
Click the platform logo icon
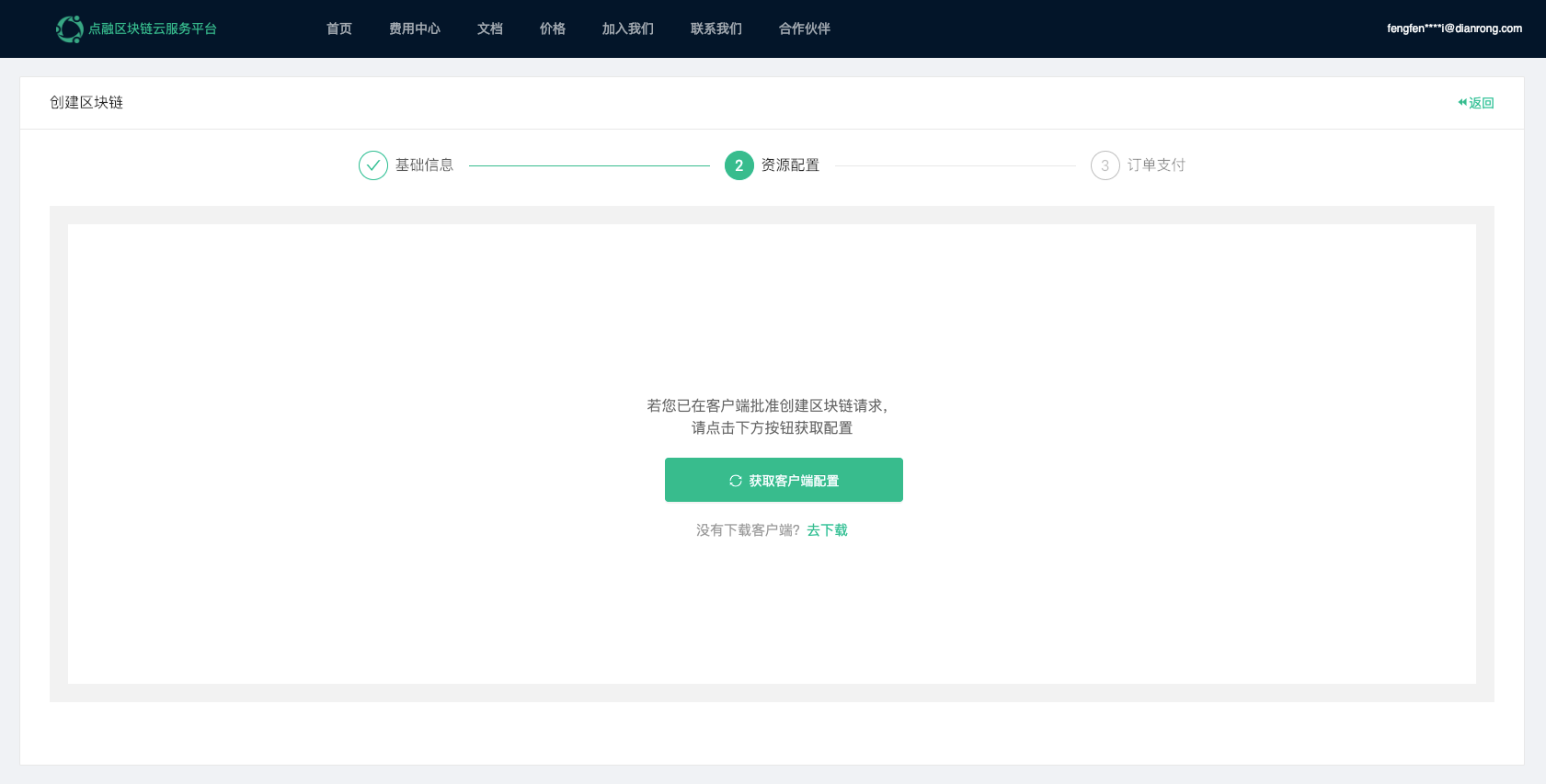[x=69, y=28]
